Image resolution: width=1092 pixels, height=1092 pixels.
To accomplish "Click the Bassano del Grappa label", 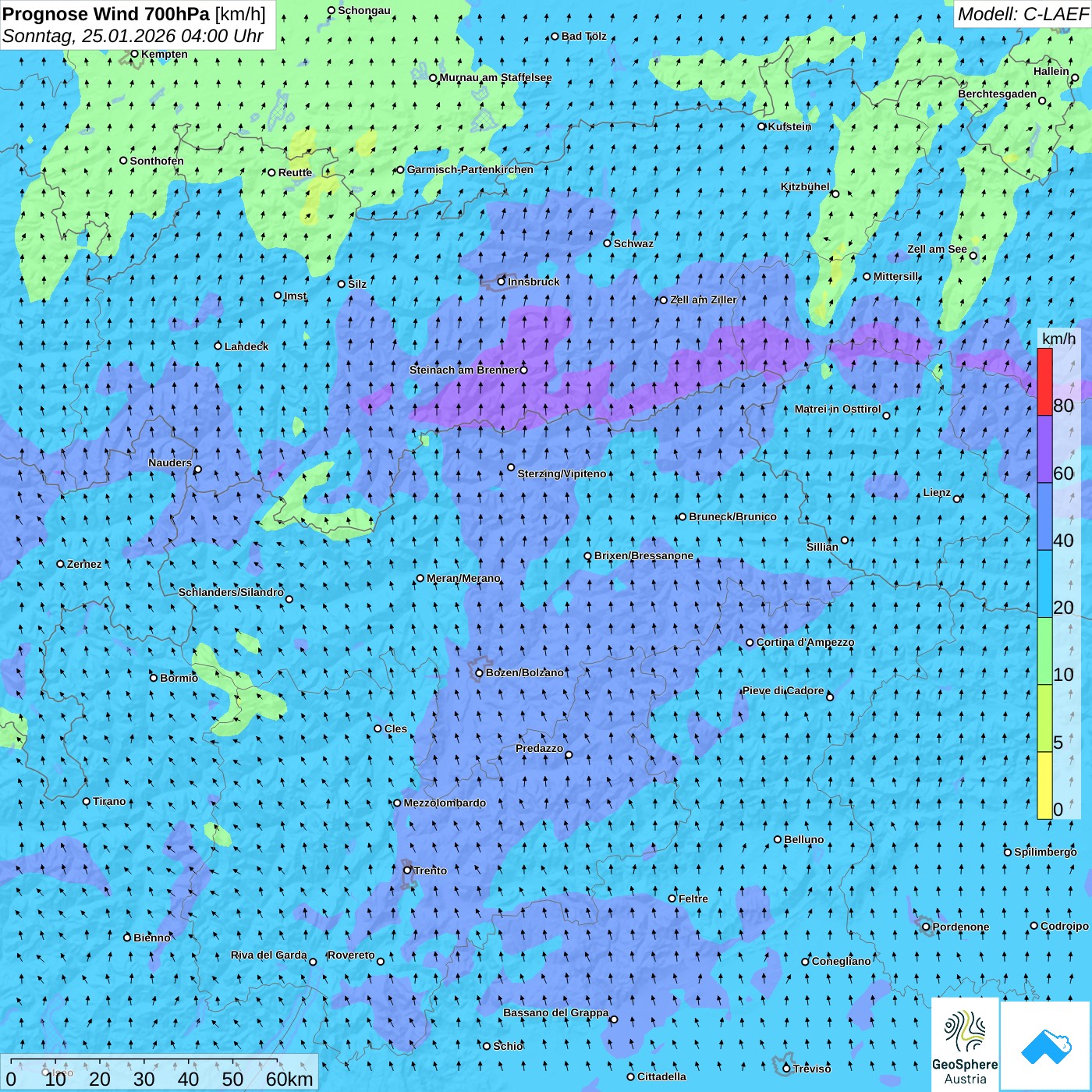I will coord(555,1012).
